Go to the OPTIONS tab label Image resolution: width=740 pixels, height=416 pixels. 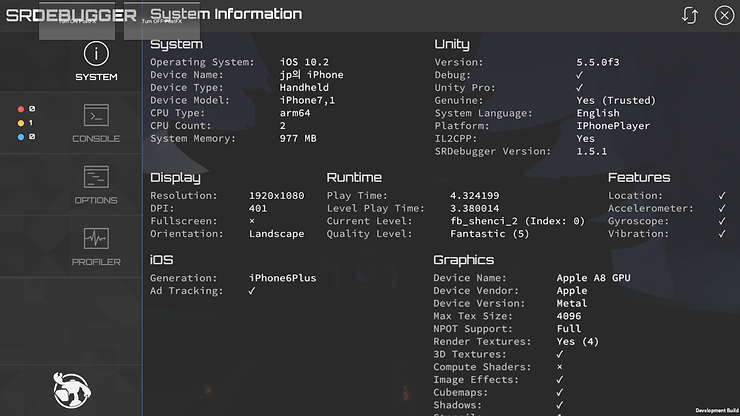click(x=96, y=200)
